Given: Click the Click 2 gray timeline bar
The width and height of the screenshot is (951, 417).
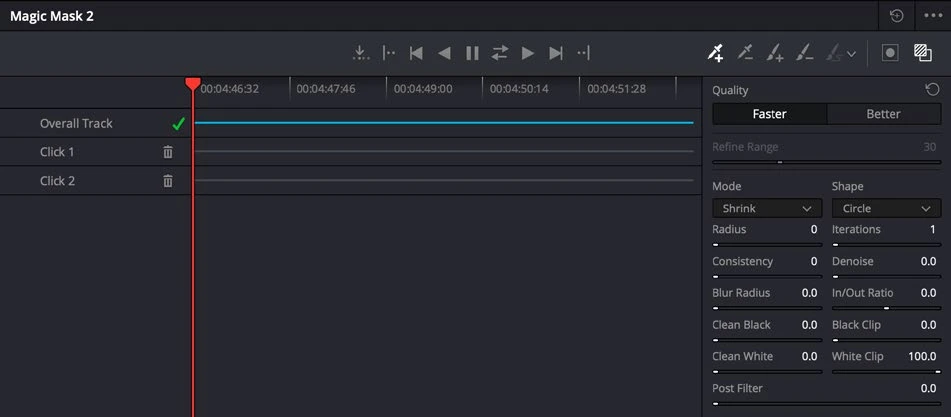Looking at the screenshot, I should coord(444,180).
